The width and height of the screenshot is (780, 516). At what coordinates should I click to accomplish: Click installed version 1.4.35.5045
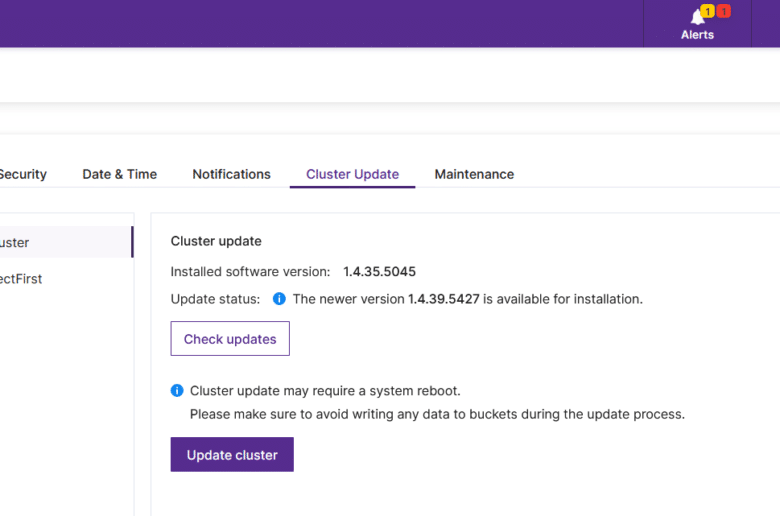point(380,272)
